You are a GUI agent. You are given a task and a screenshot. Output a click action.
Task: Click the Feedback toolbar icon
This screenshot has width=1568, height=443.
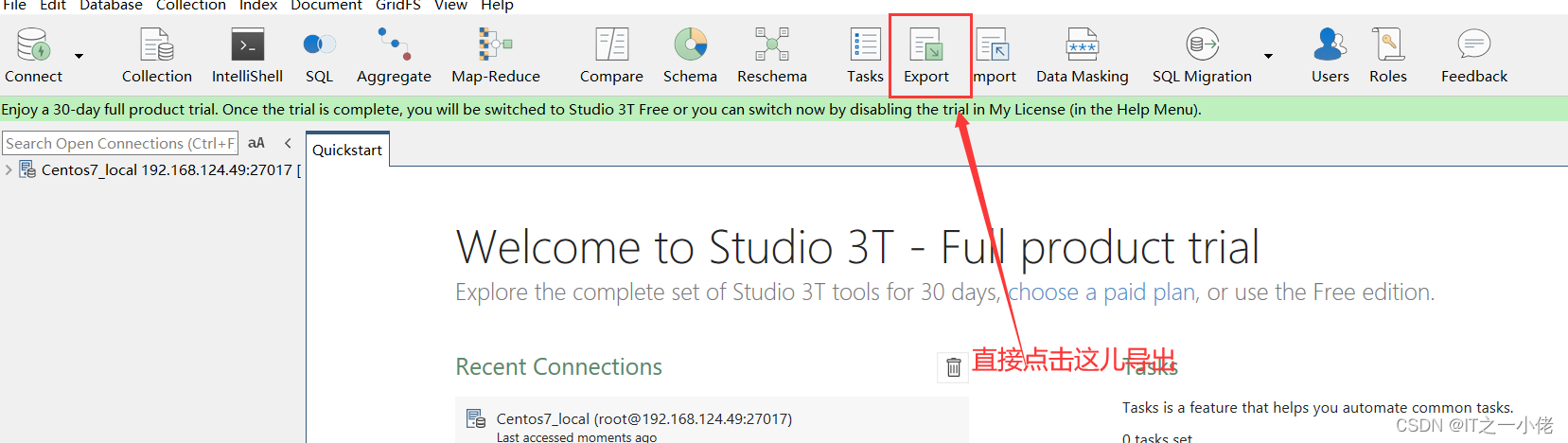pos(1474,55)
